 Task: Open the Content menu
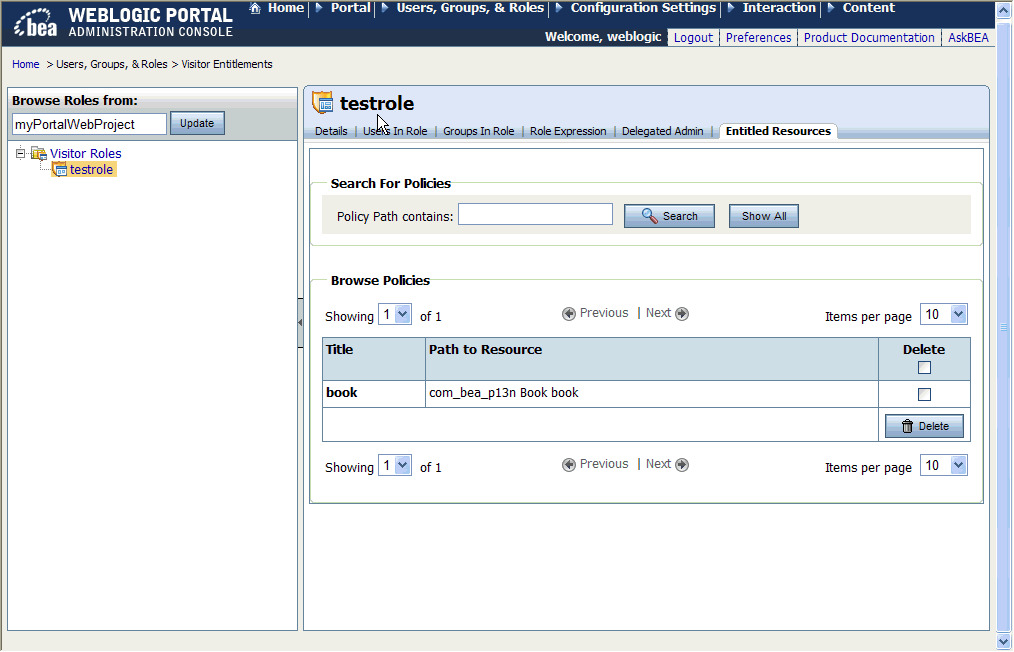868,8
